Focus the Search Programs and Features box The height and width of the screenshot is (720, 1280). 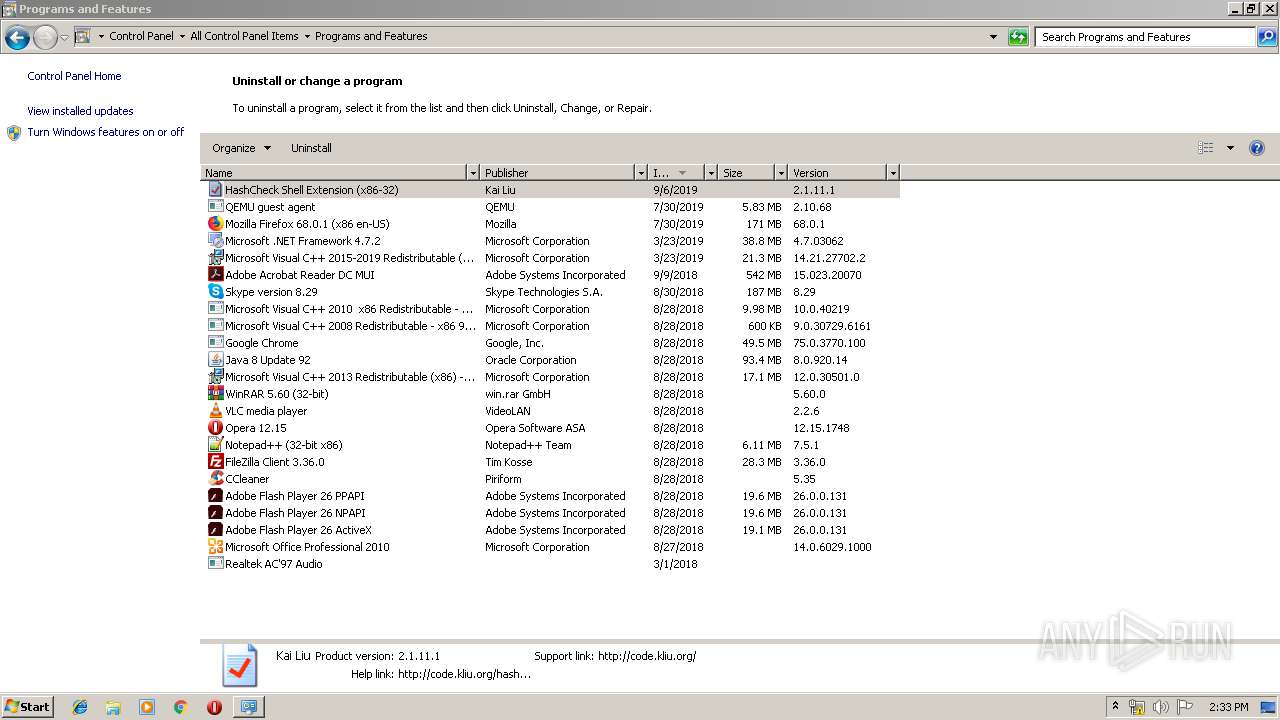(x=1145, y=37)
